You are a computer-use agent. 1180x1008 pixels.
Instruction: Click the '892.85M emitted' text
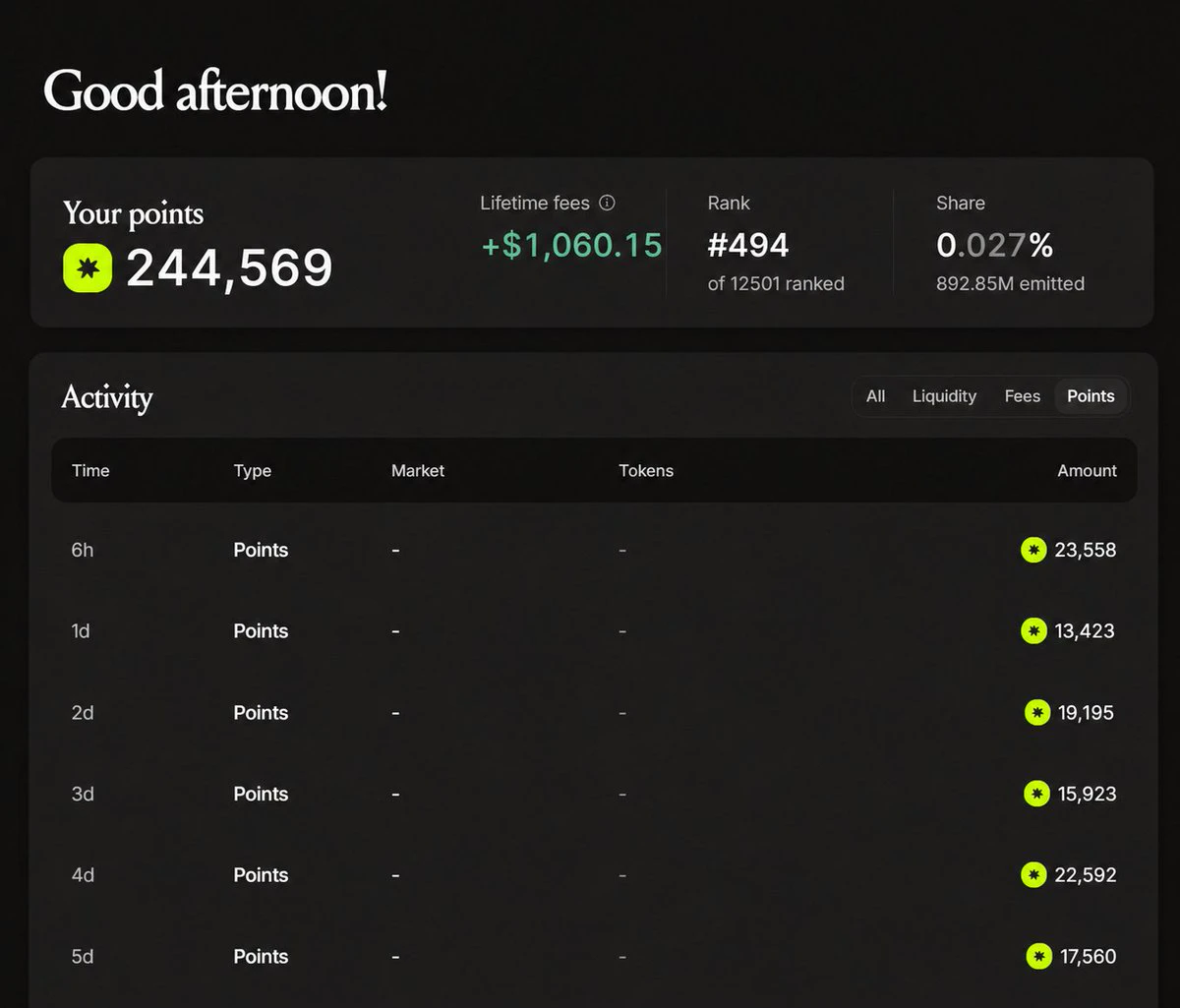(x=1011, y=284)
